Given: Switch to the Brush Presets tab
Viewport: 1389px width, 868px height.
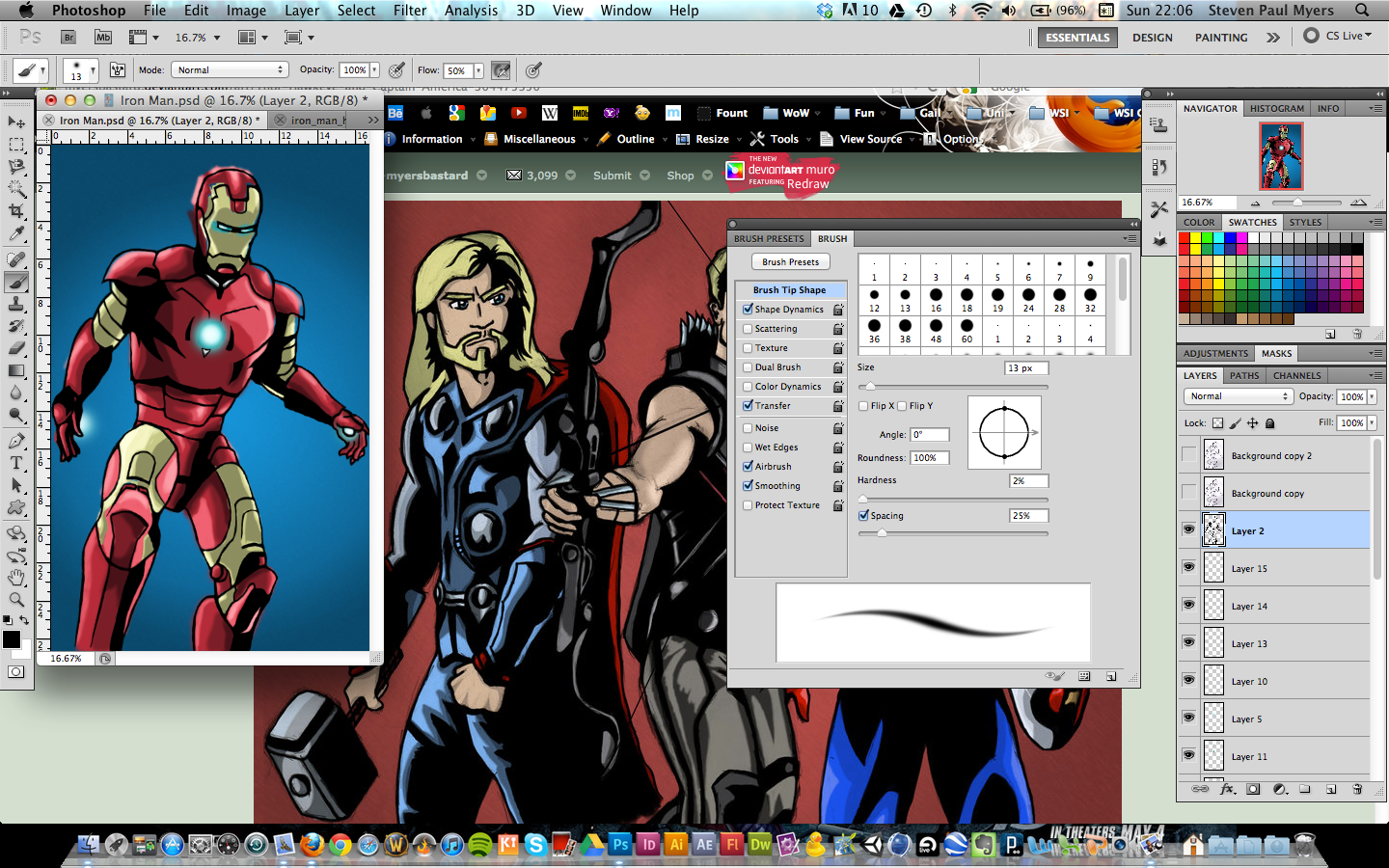Looking at the screenshot, I should point(769,238).
